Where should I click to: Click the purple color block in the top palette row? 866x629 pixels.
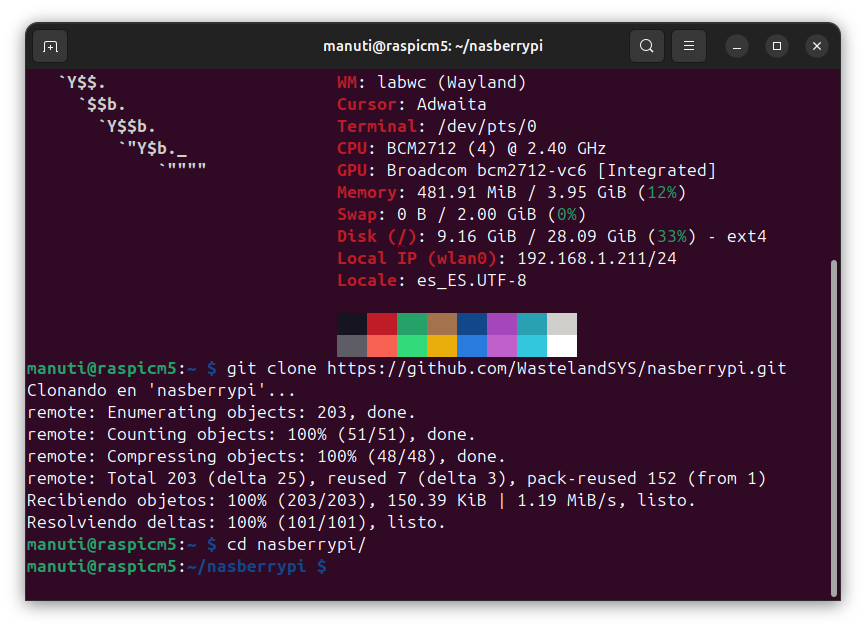(502, 324)
